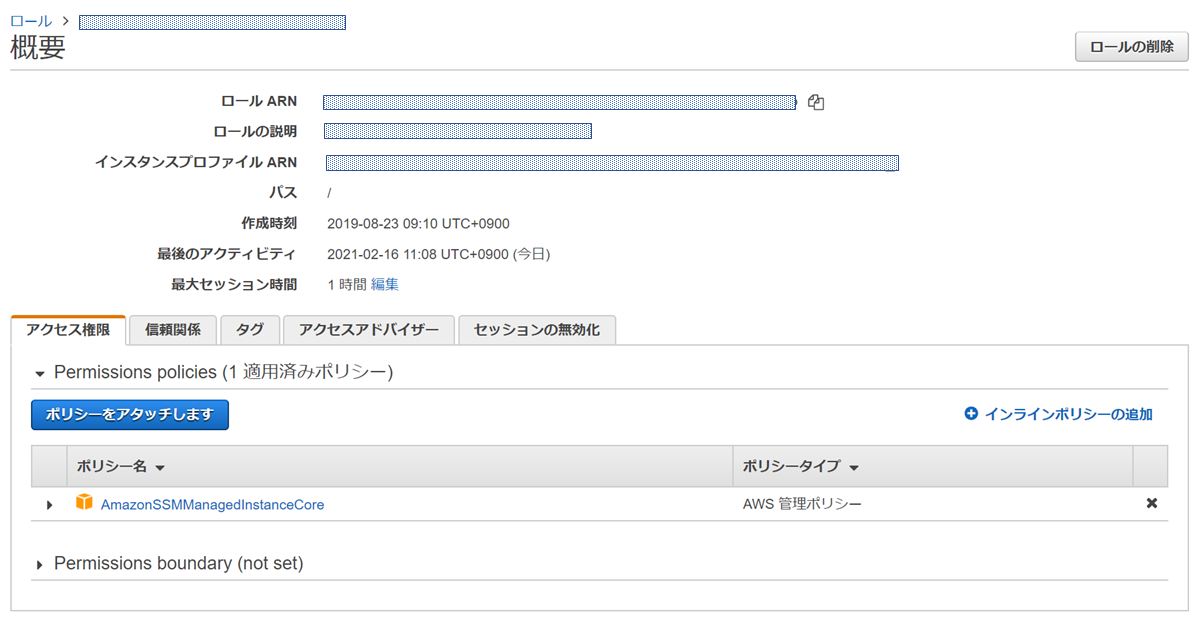Copy the role ARN with the copy icon
This screenshot has width=1199, height=624.
[816, 102]
